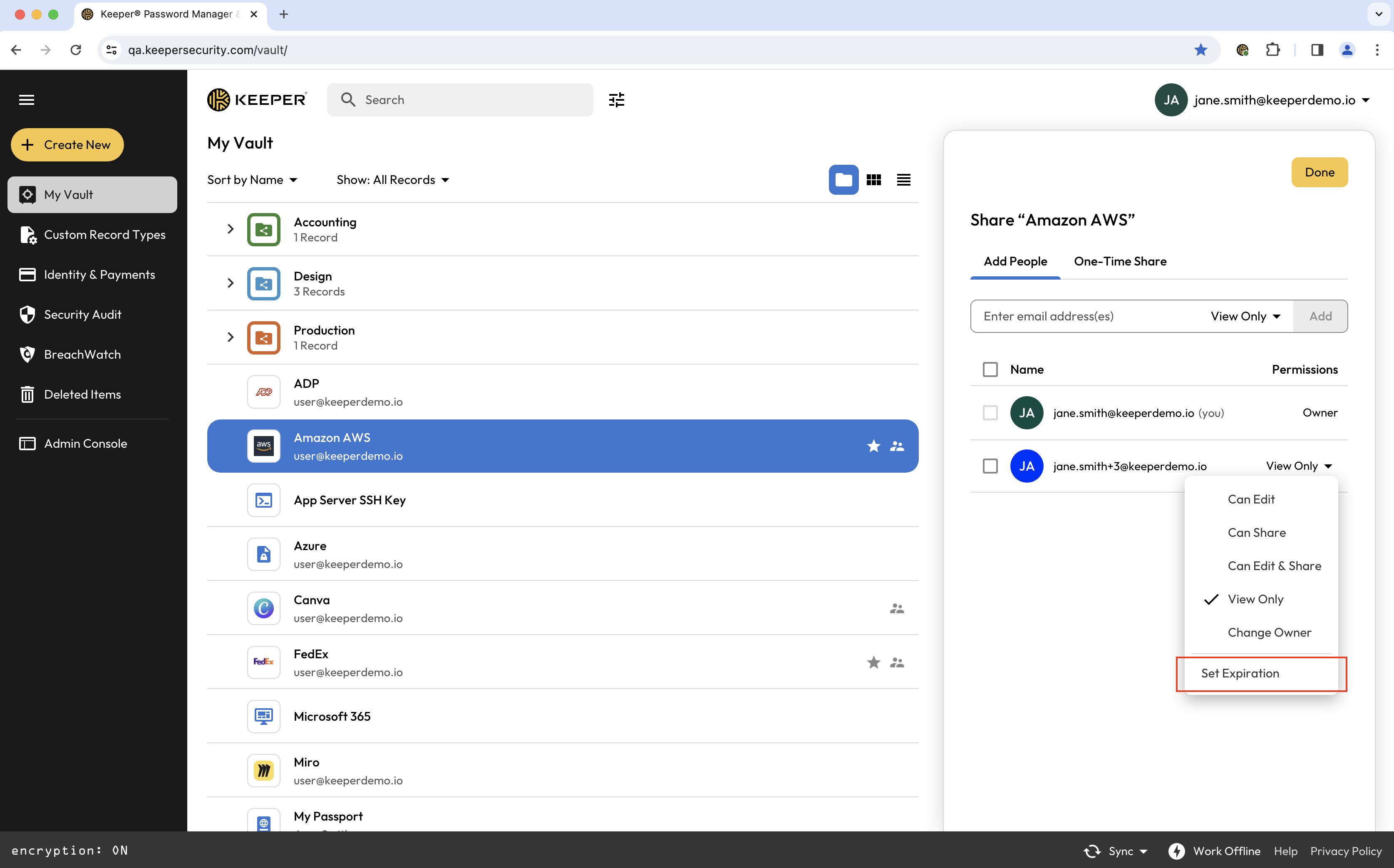Click the favorite star on FedEx record
The height and width of the screenshot is (868, 1394).
pos(873,662)
